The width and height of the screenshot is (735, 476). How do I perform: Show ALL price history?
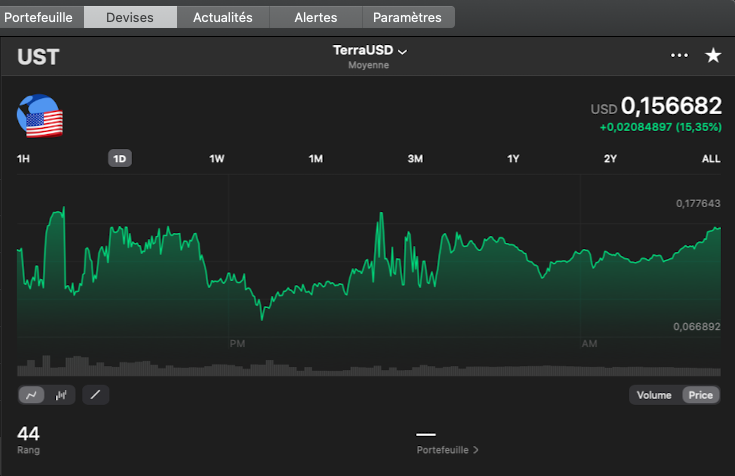point(711,159)
